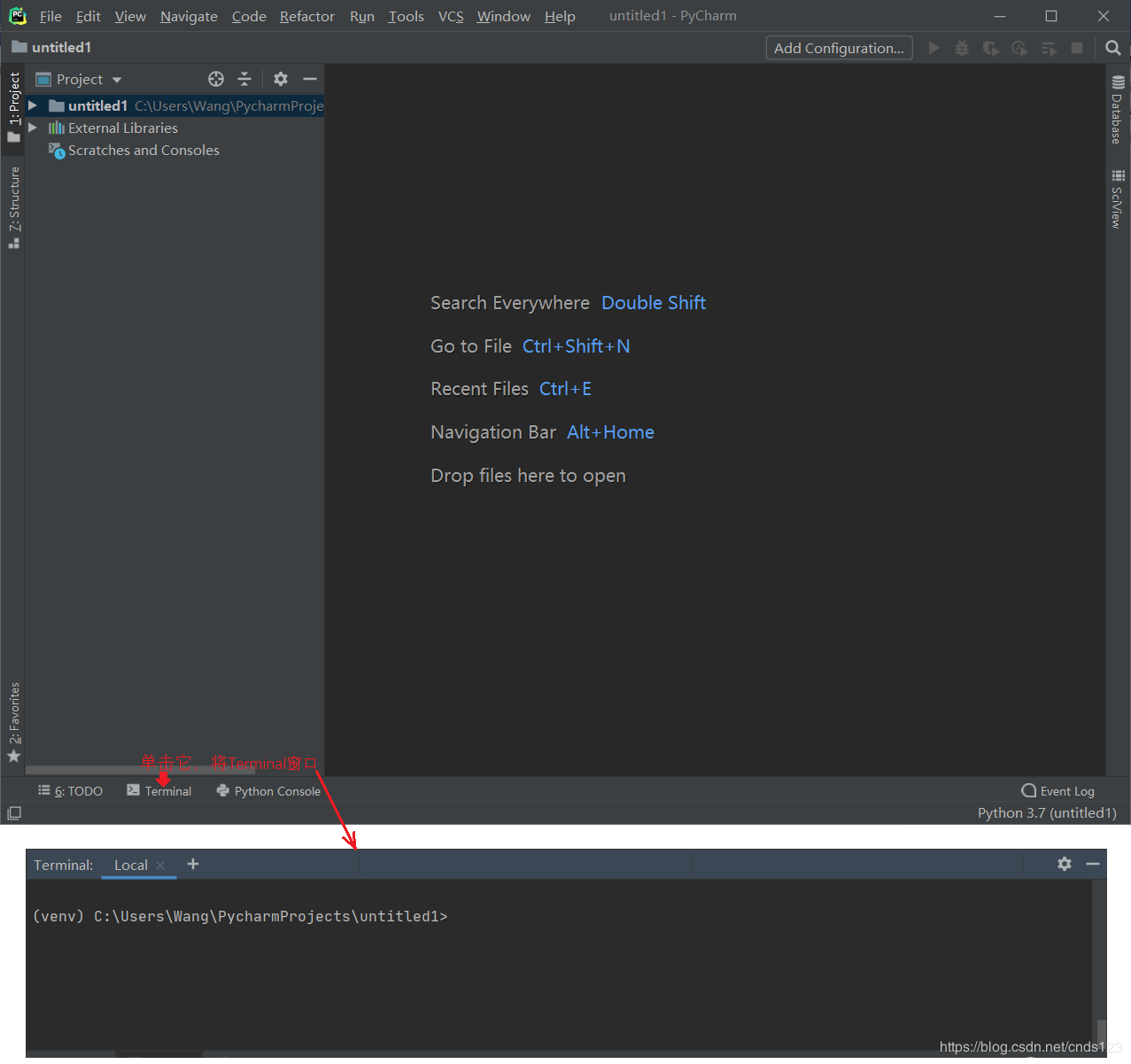Click the Terminal: label in terminal panel
The image size is (1131, 1064).
pos(63,866)
